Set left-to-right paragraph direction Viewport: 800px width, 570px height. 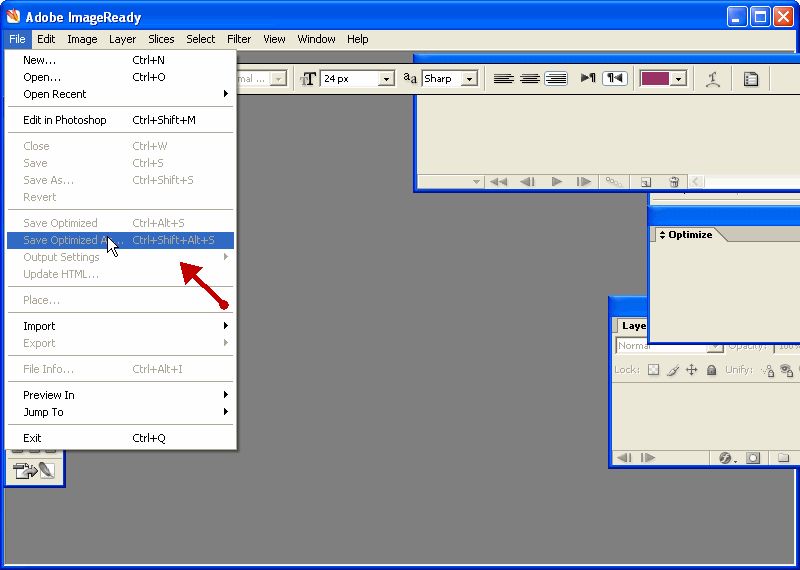click(588, 78)
